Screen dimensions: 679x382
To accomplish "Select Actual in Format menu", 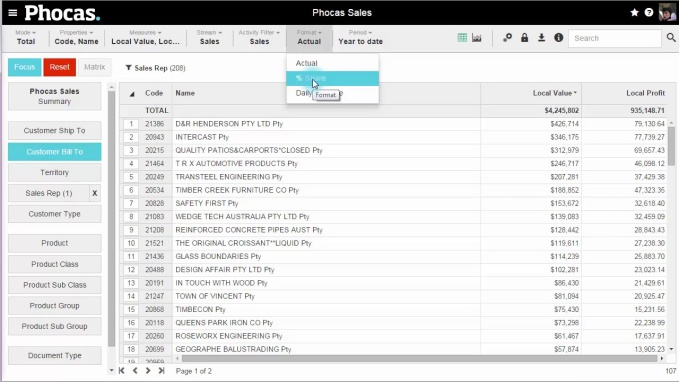I will [x=332, y=63].
